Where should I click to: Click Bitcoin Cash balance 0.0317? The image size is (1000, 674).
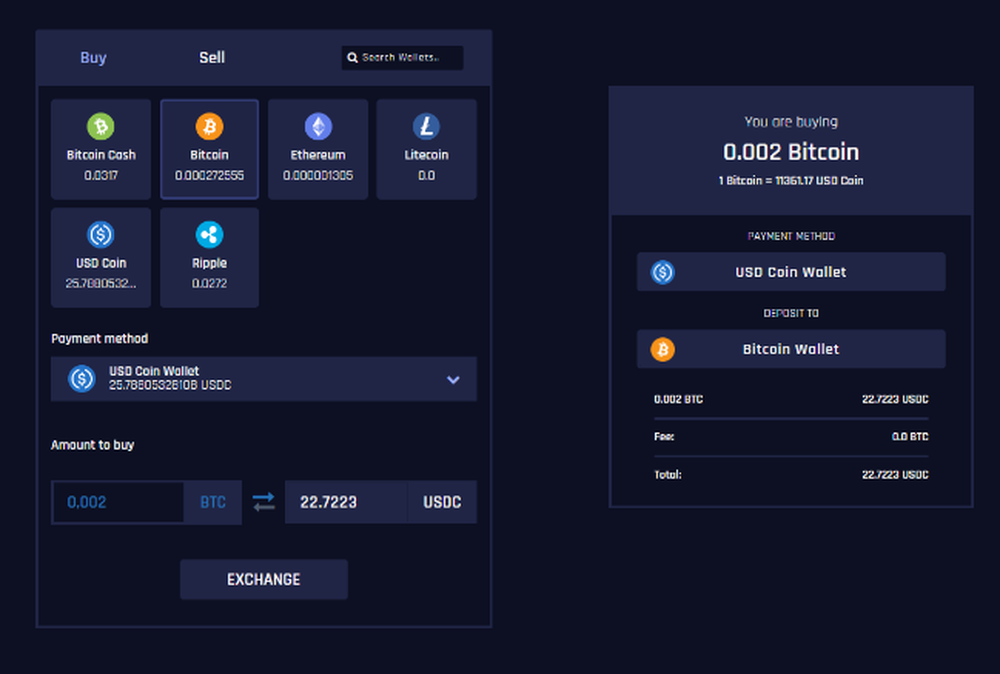tap(101, 175)
